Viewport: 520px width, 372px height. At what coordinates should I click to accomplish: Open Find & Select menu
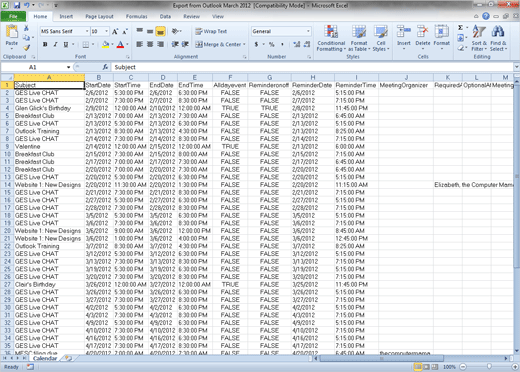pyautogui.click(x=498, y=38)
